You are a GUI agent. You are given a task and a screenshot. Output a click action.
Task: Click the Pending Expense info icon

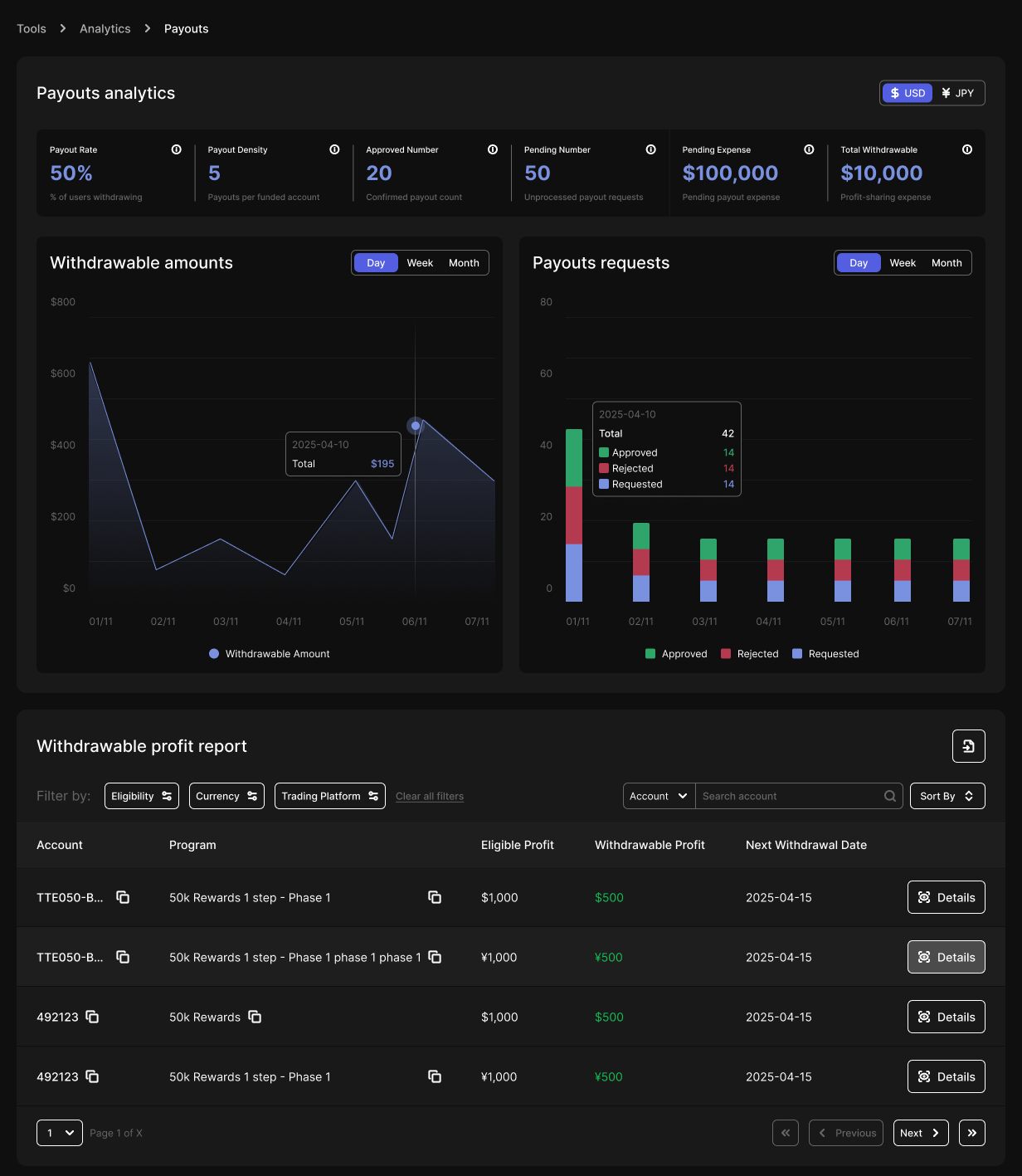click(809, 149)
